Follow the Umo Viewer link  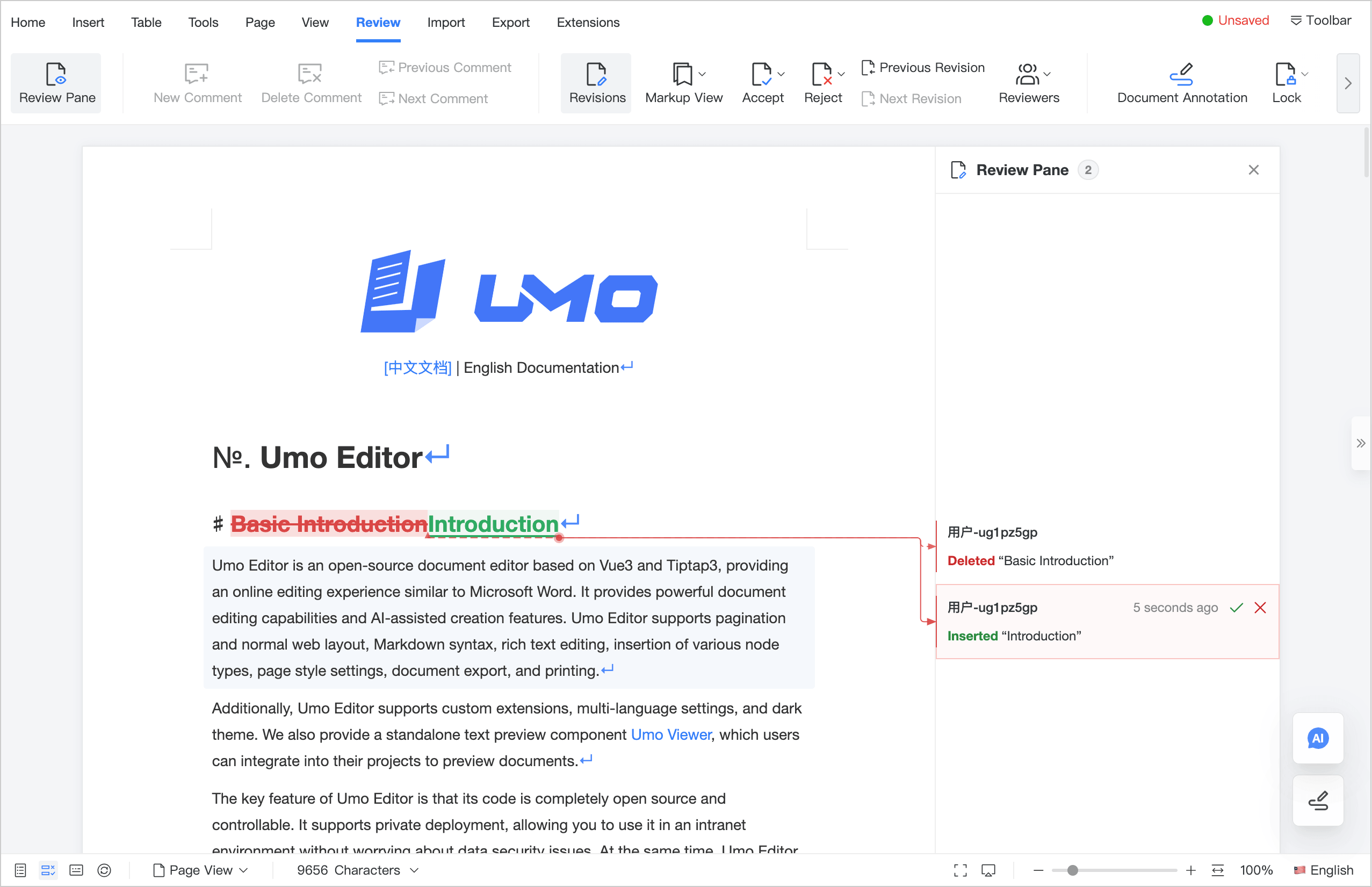click(671, 734)
